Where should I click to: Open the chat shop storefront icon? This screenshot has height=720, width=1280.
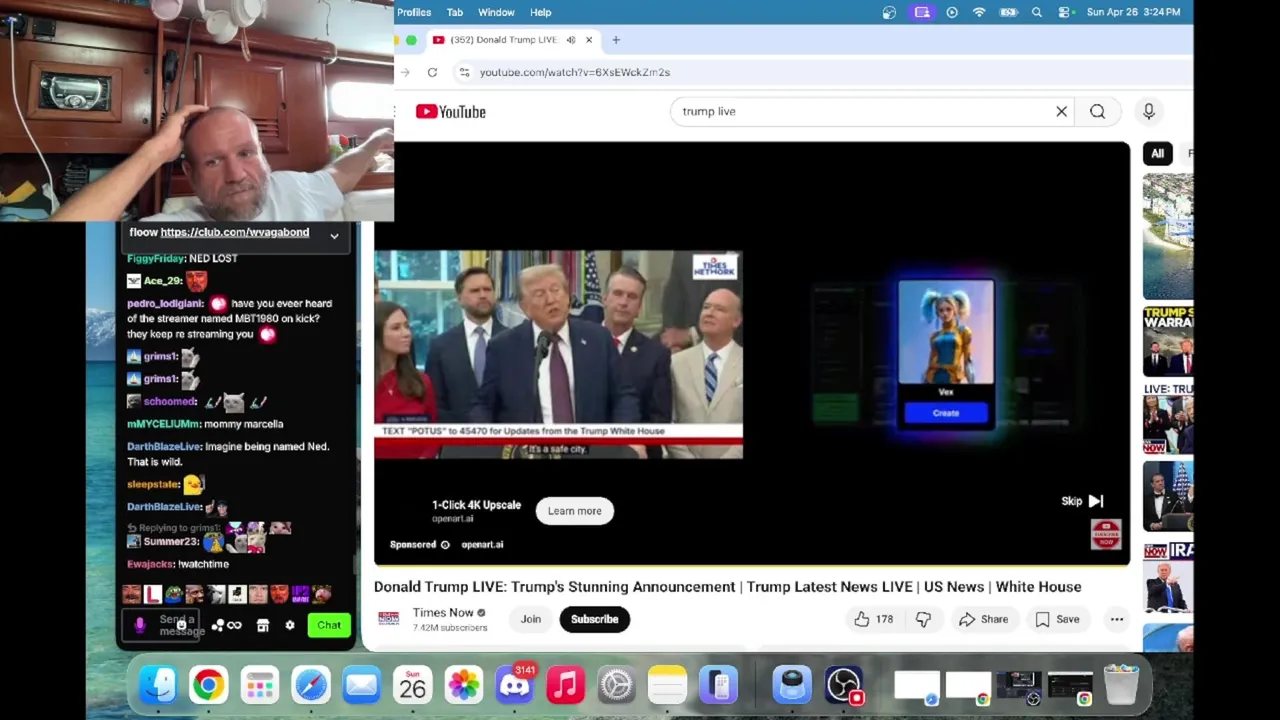263,626
